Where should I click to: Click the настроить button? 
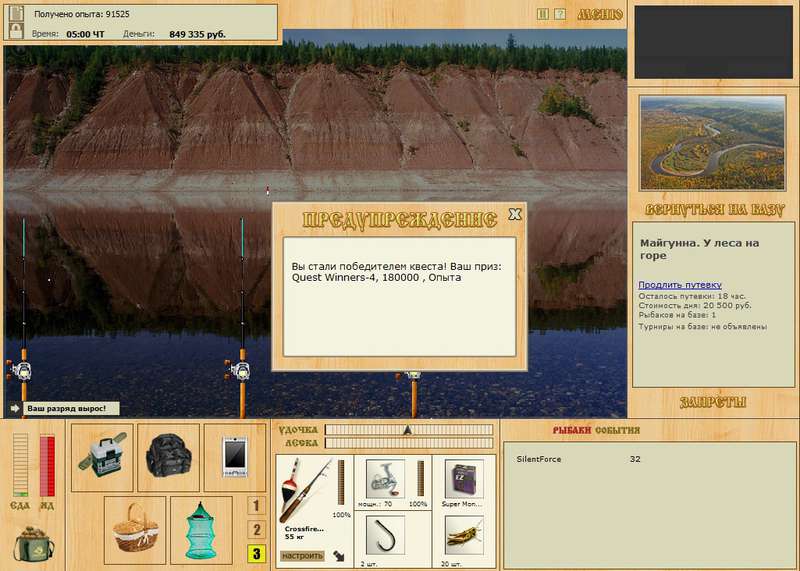click(302, 556)
